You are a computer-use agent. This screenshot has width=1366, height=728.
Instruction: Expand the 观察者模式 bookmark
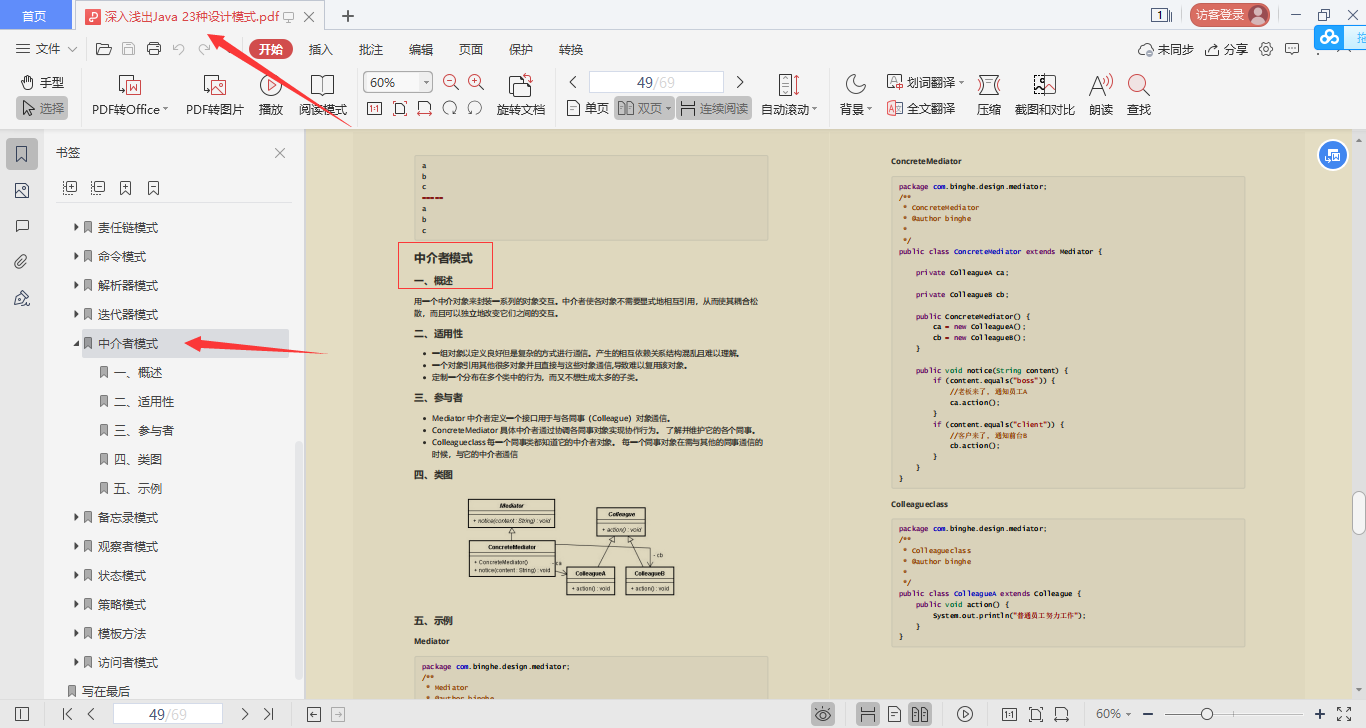pyautogui.click(x=76, y=547)
